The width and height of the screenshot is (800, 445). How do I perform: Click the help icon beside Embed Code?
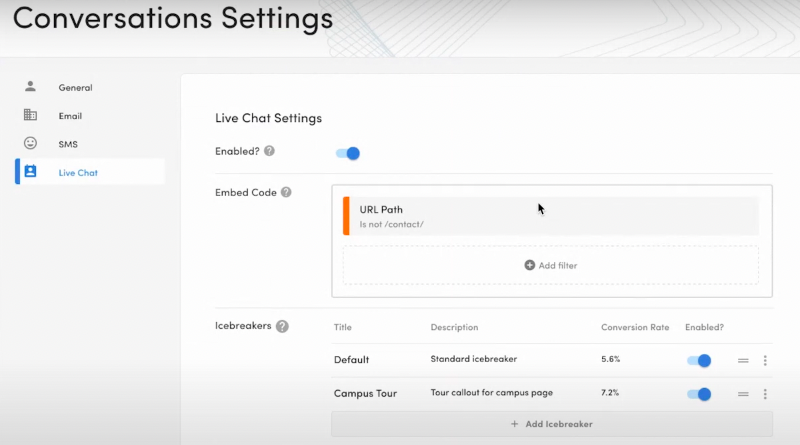(286, 192)
